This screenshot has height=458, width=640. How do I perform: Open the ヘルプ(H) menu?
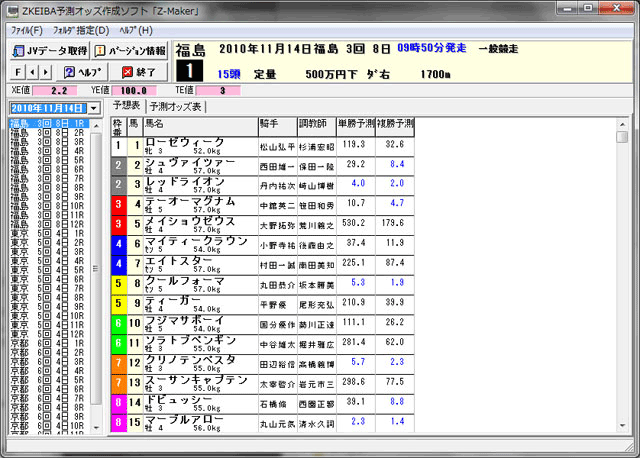point(136,31)
